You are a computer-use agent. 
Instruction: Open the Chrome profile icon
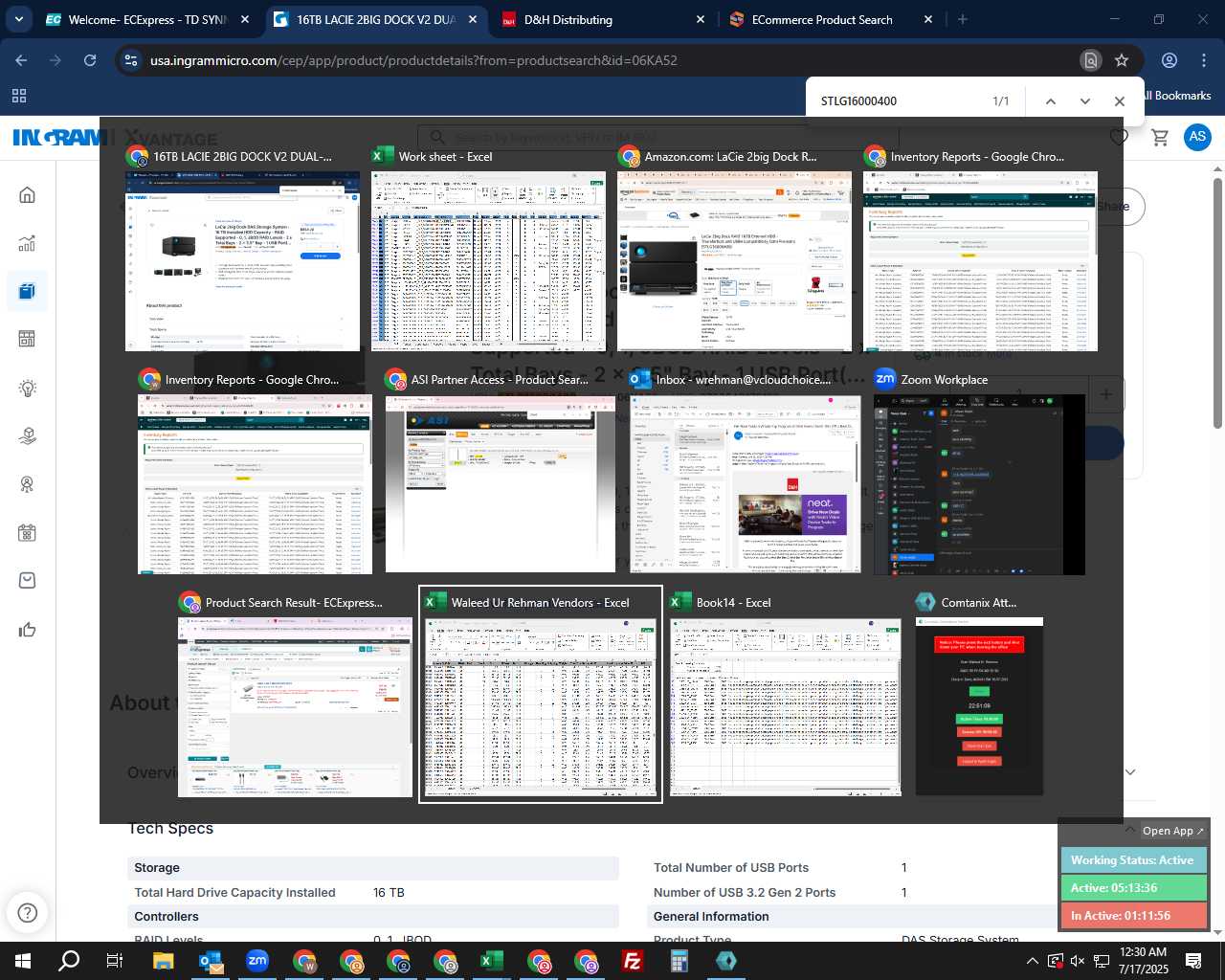point(1169,60)
